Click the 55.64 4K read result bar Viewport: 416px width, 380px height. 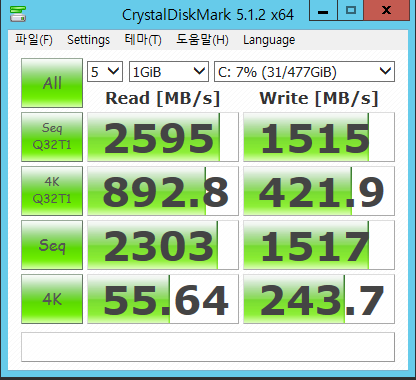pyautogui.click(x=163, y=299)
